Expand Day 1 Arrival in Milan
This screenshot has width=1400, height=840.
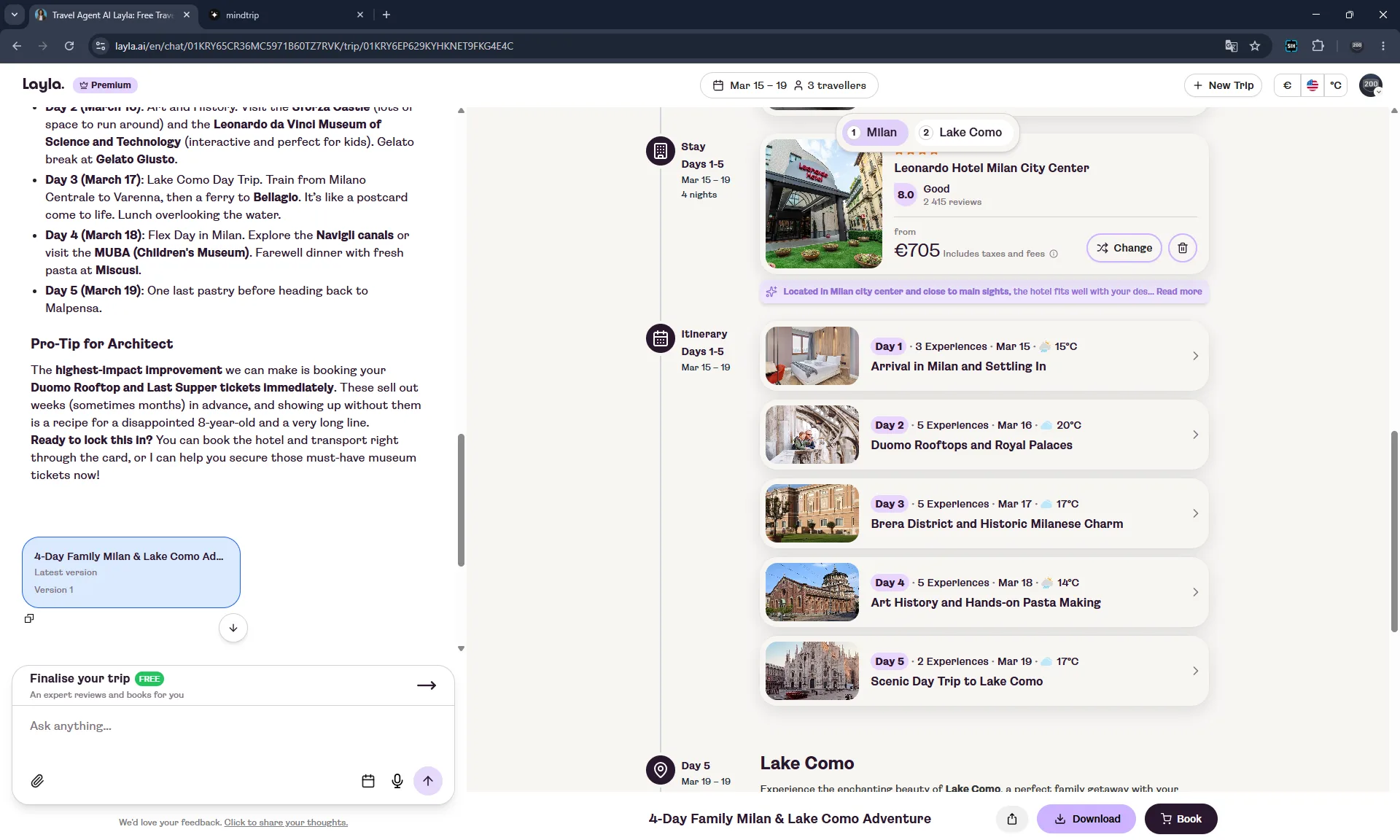pyautogui.click(x=984, y=356)
